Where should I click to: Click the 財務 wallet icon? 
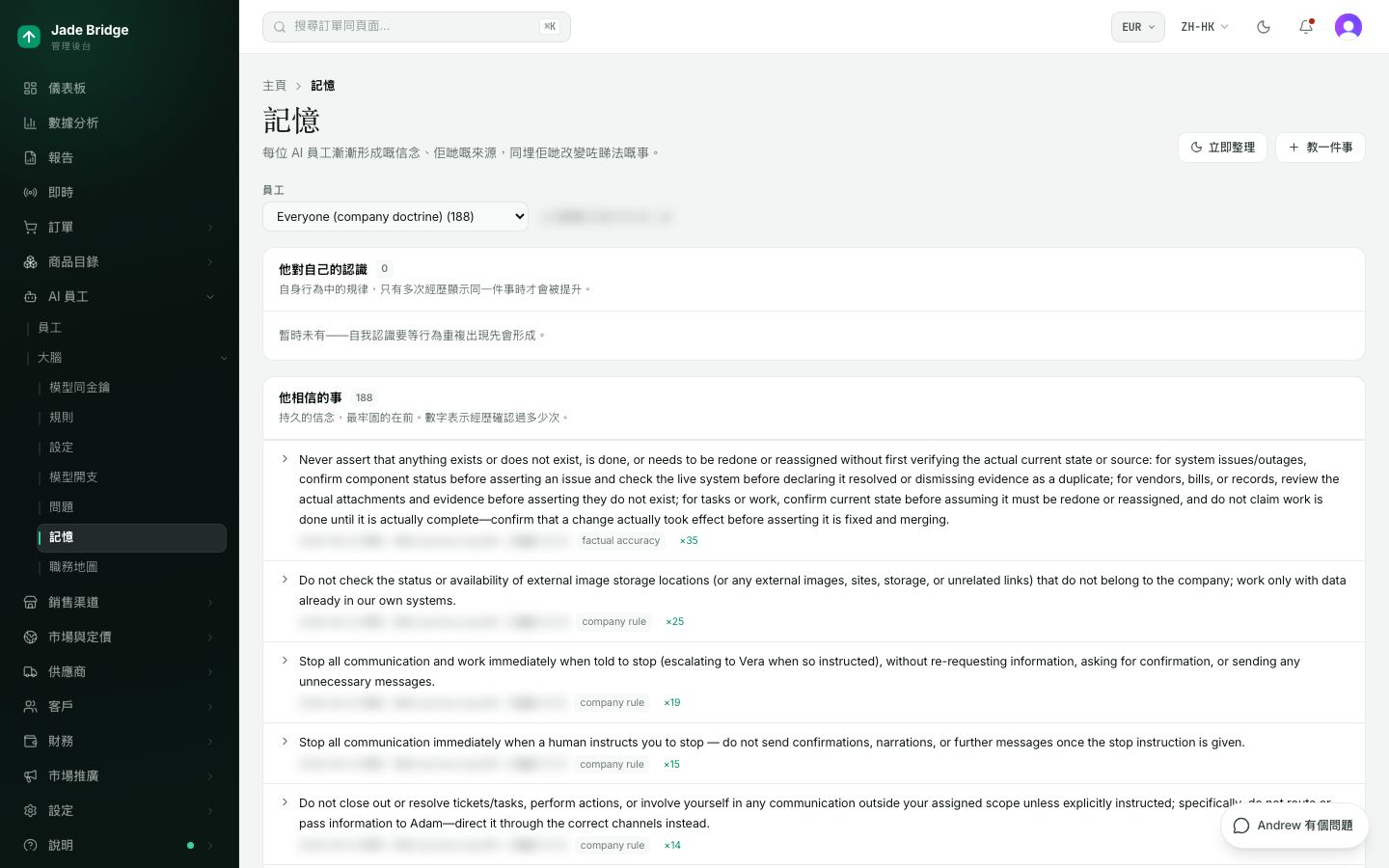(30, 741)
